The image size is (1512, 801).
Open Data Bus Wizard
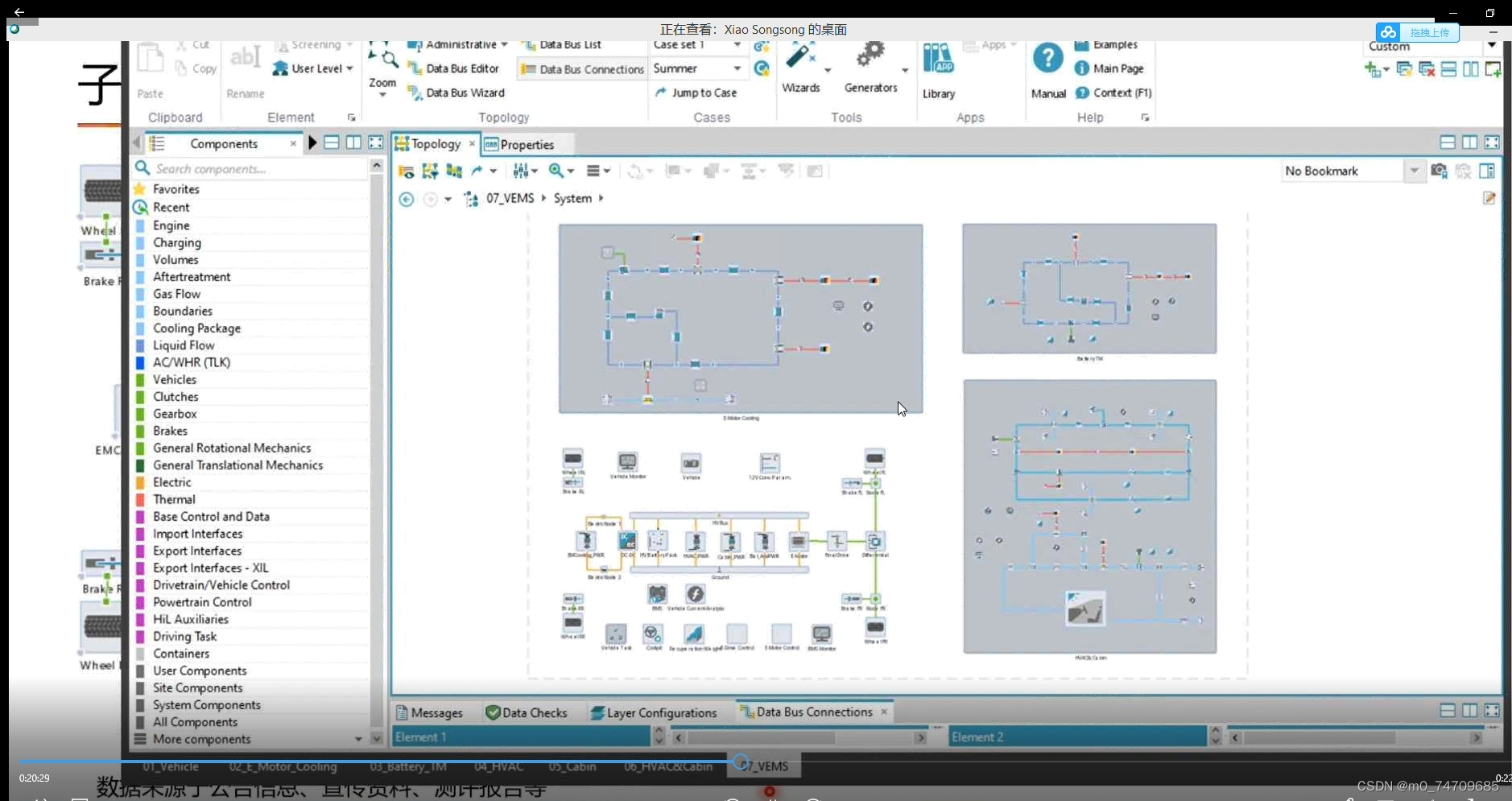[456, 93]
